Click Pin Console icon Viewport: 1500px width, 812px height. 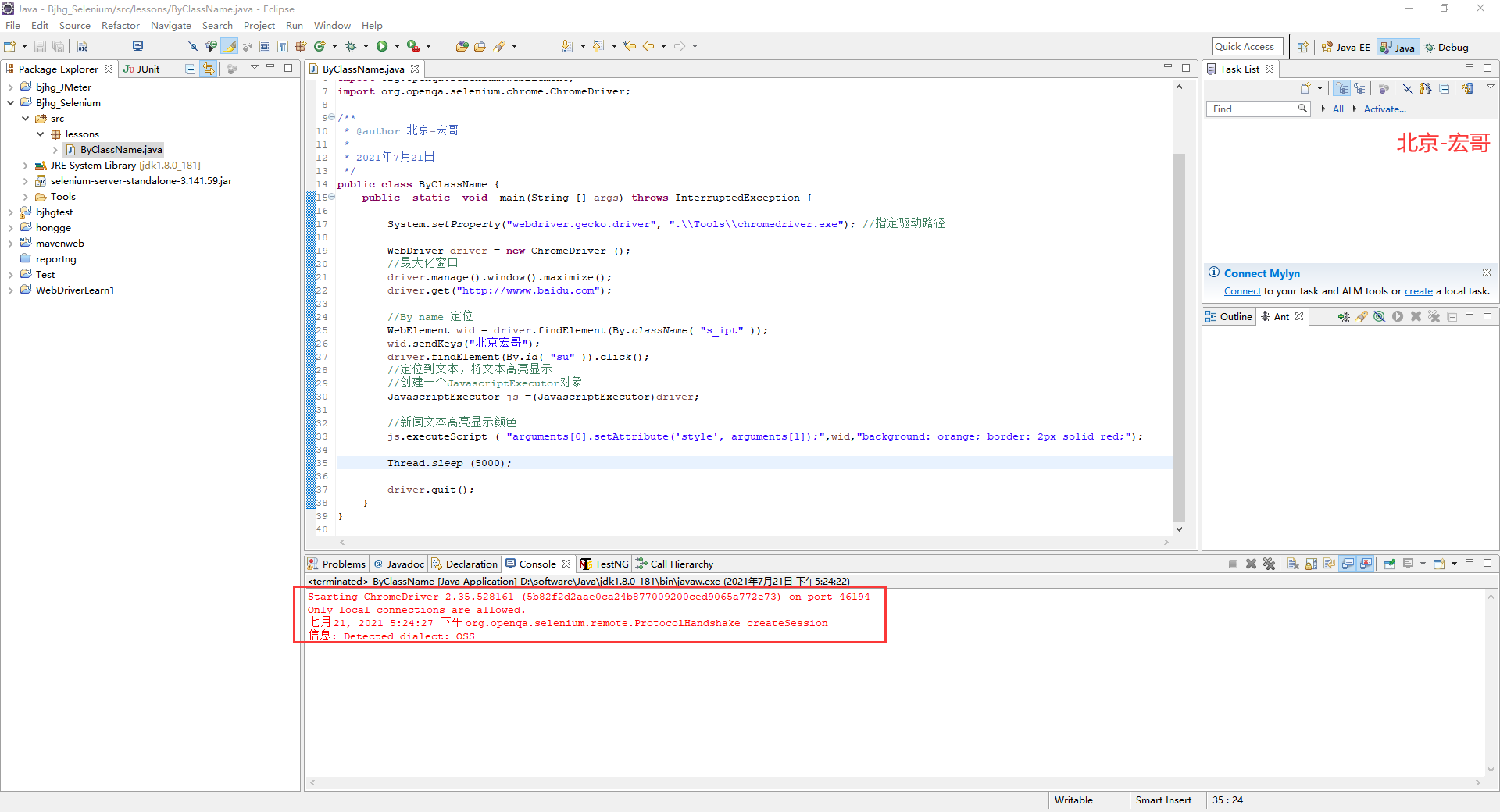pyautogui.click(x=1390, y=564)
